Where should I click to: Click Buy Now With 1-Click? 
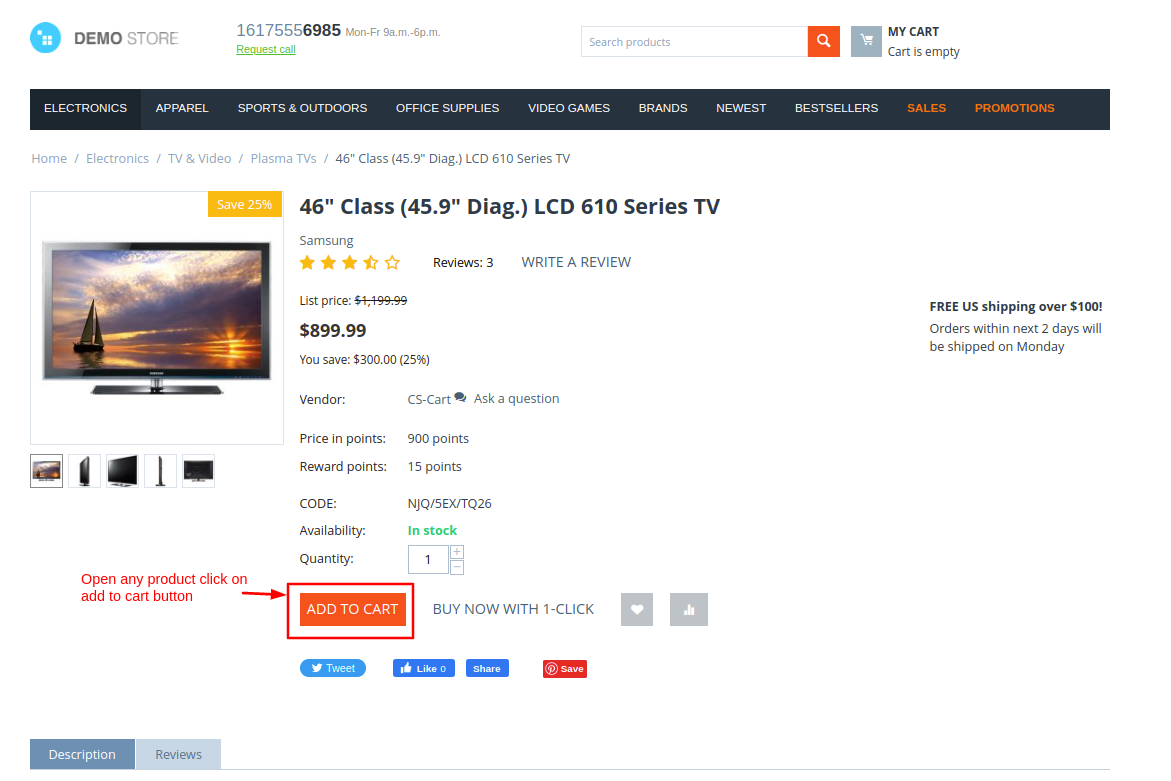click(513, 609)
